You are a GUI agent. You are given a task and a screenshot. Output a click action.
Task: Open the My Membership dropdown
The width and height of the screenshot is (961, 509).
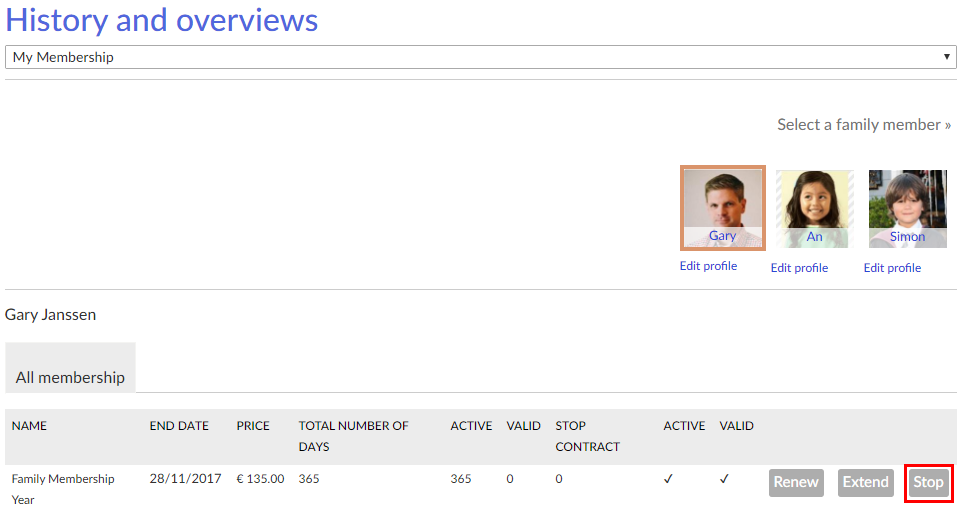tap(480, 57)
